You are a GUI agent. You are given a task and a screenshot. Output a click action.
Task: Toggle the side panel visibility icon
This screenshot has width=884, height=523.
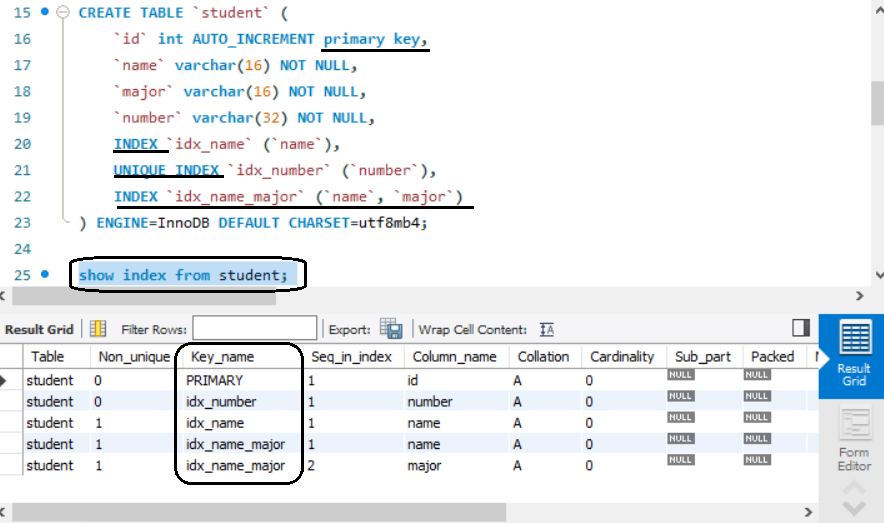(x=801, y=327)
